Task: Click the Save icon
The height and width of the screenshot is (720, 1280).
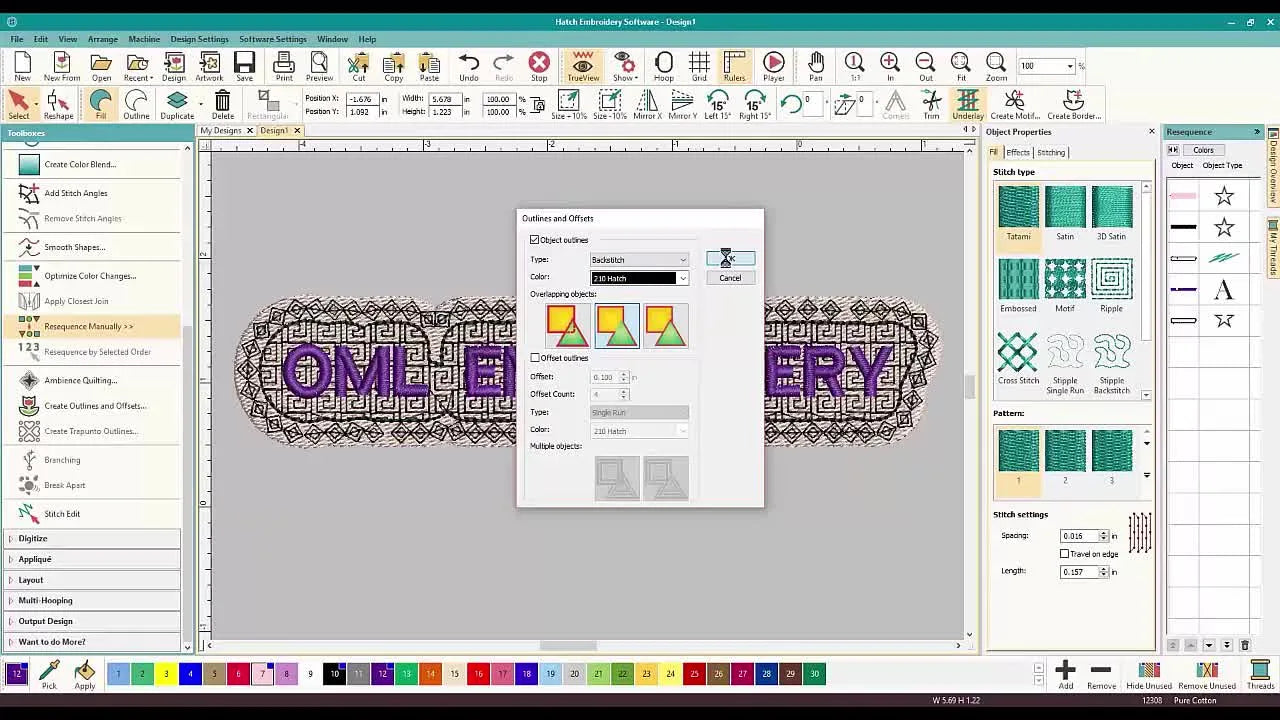Action: 244,66
